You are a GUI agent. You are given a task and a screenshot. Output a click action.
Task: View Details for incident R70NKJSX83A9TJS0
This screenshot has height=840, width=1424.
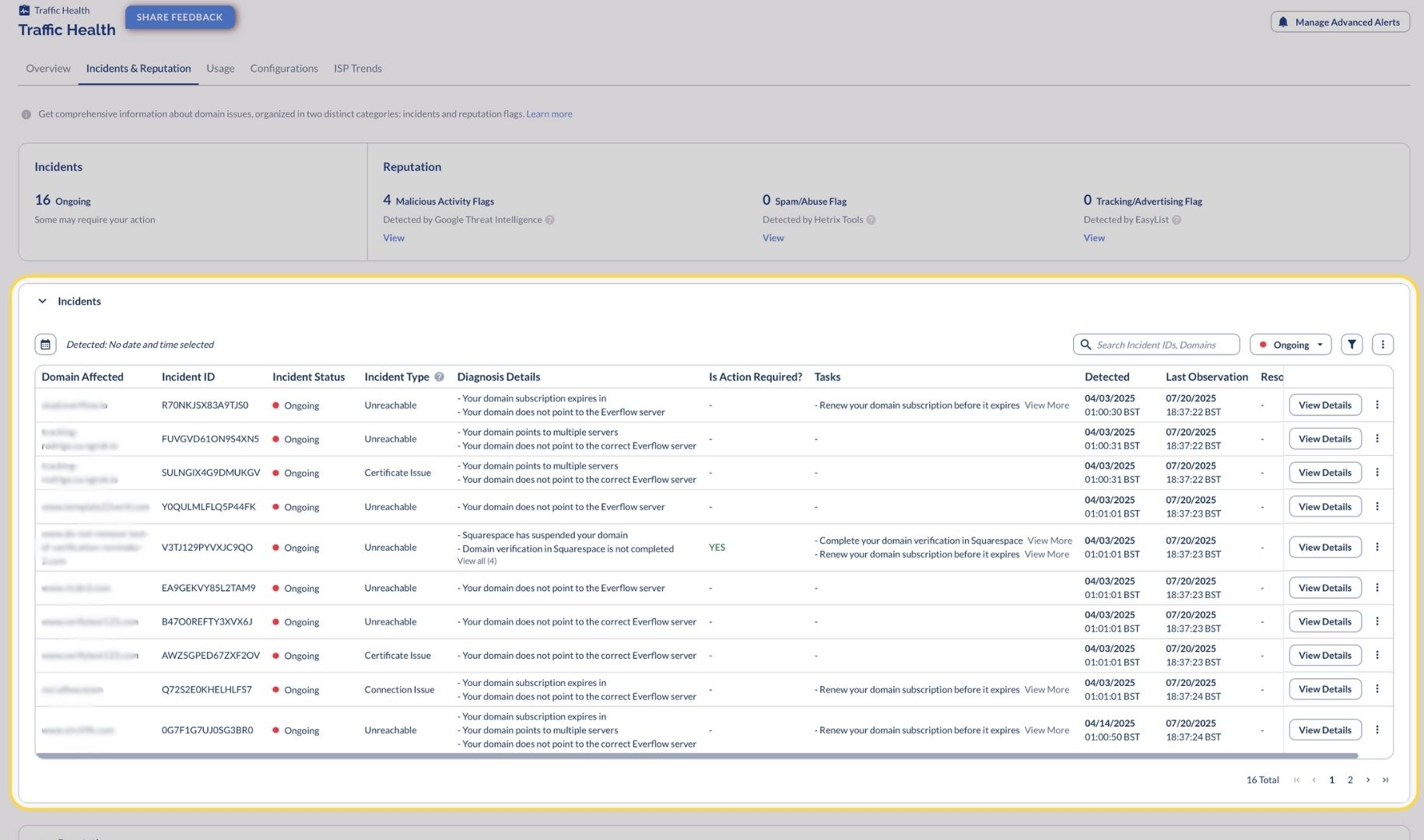[1324, 405]
